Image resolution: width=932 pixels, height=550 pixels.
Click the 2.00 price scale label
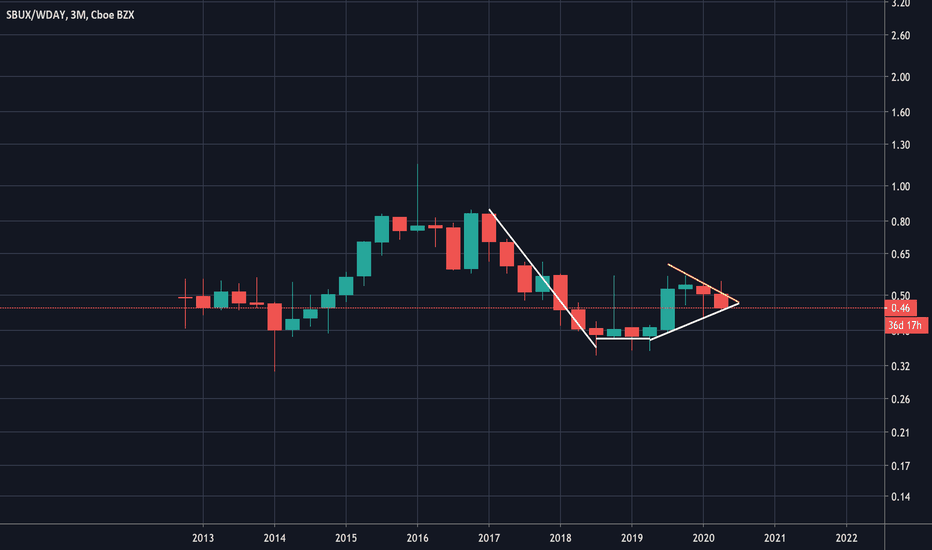pyautogui.click(x=901, y=77)
